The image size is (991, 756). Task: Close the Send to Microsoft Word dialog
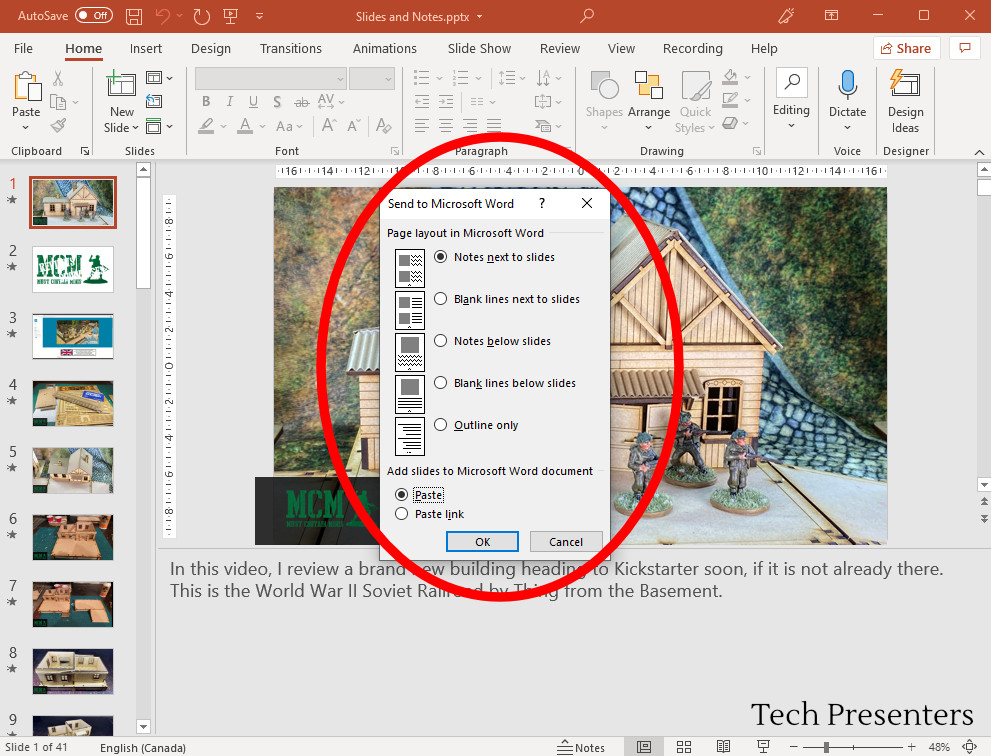[587, 203]
